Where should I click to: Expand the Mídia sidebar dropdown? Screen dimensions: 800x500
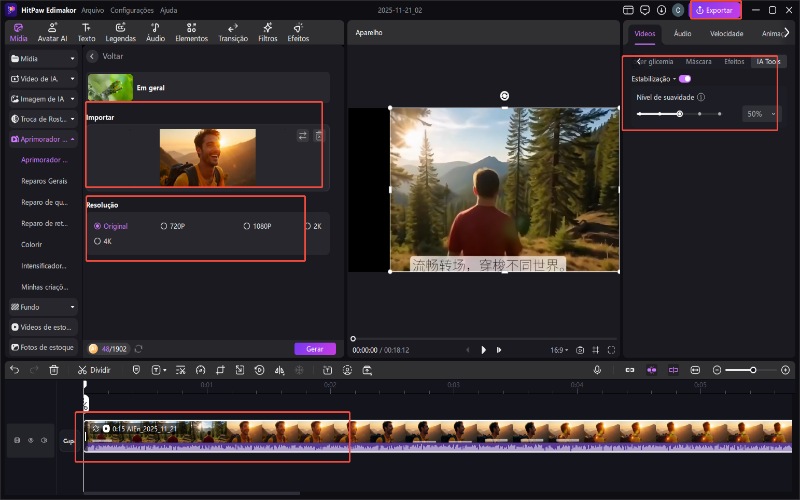point(72,59)
